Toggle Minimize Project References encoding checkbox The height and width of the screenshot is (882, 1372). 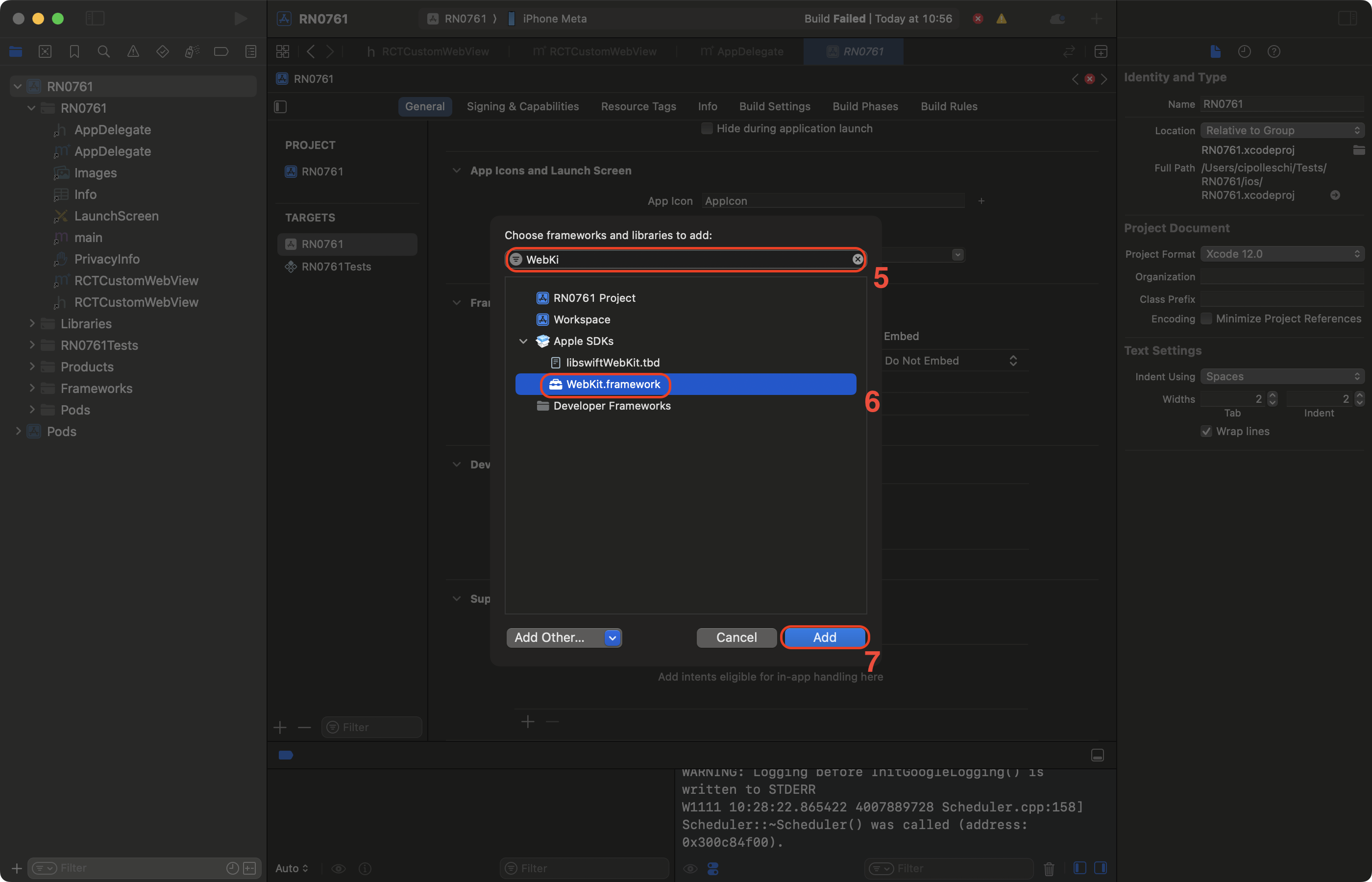pos(1206,318)
